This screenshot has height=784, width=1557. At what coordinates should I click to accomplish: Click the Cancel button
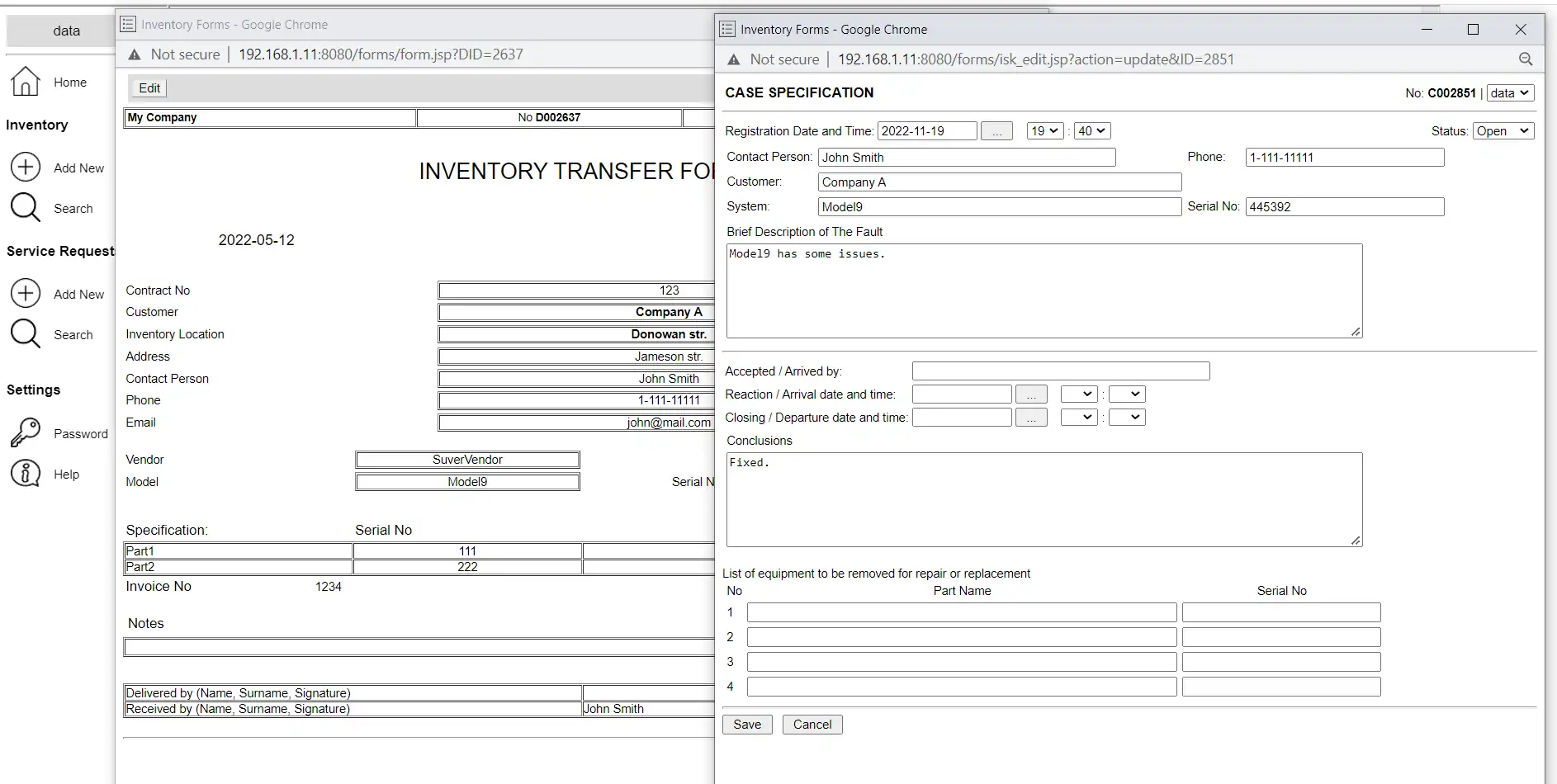[812, 725]
